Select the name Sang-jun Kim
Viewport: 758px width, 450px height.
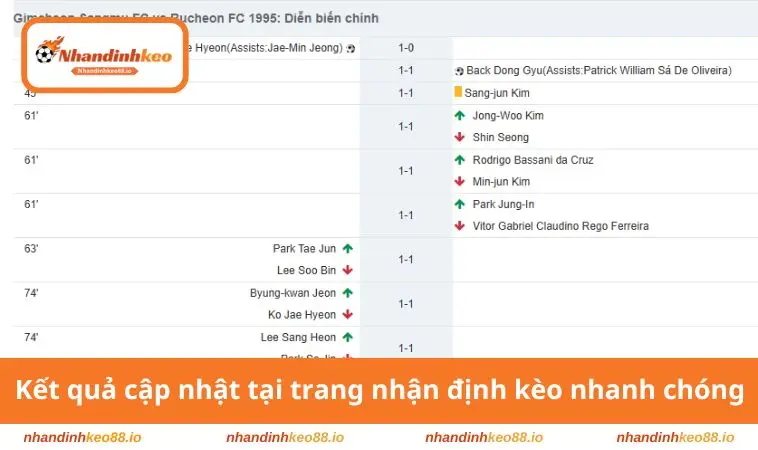tap(497, 93)
